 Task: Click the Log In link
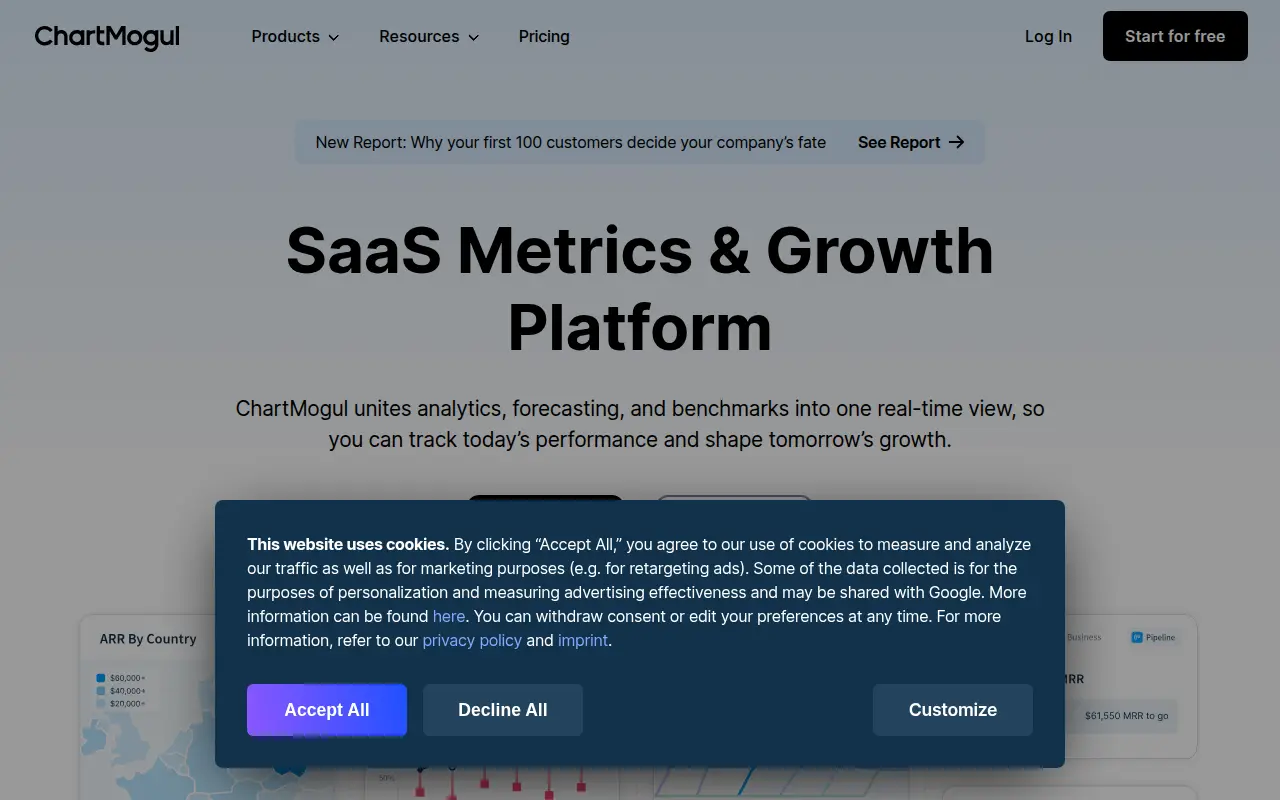point(1048,36)
